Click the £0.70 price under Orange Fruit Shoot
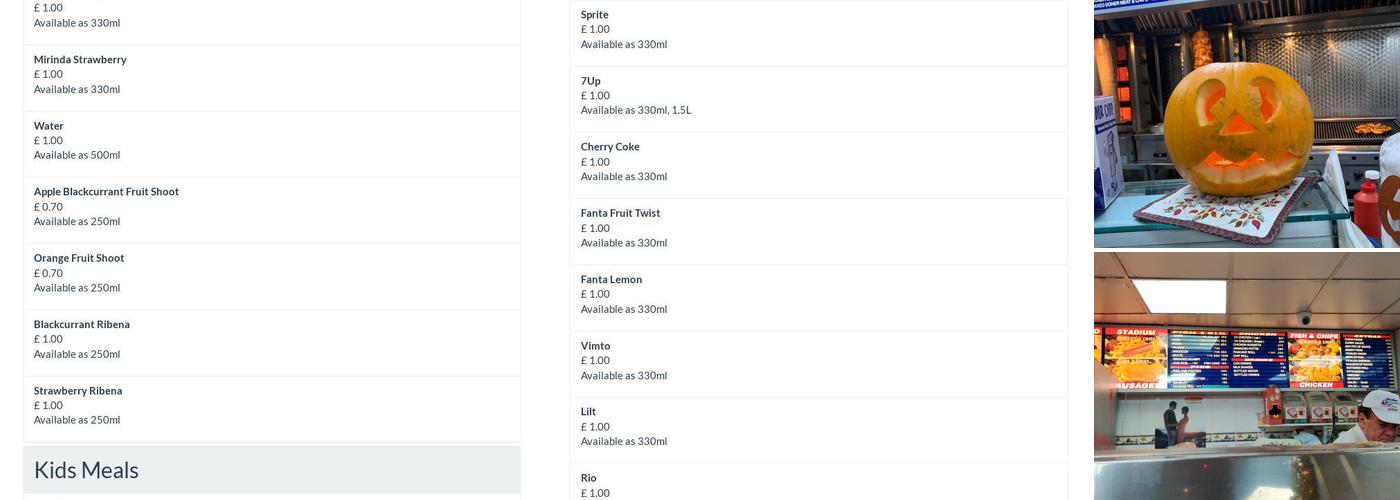 [x=48, y=273]
